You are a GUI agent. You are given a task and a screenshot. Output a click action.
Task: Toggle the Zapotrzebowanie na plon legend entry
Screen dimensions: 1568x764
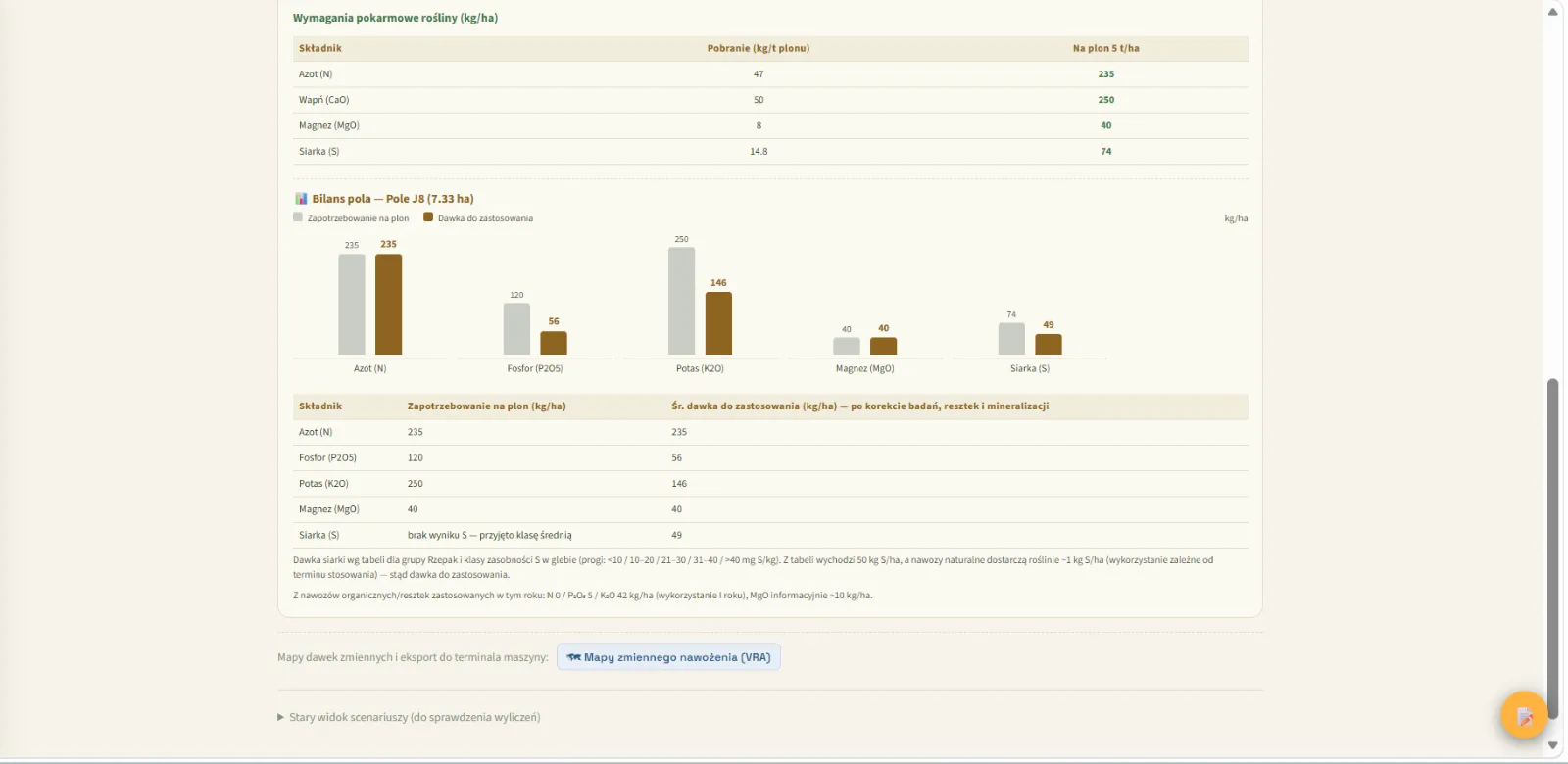point(351,217)
